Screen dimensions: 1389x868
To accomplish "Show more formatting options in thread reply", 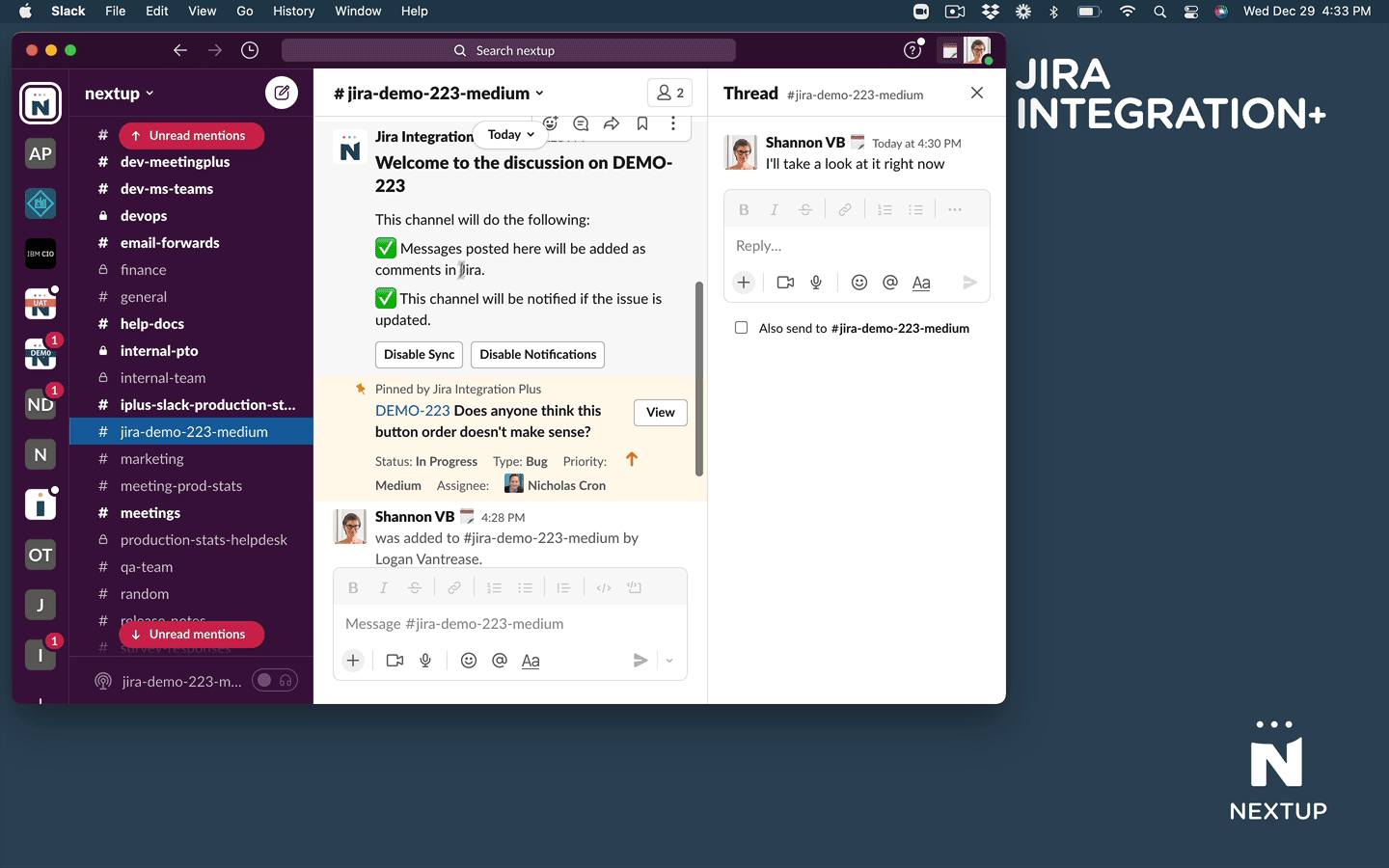I will [x=955, y=209].
